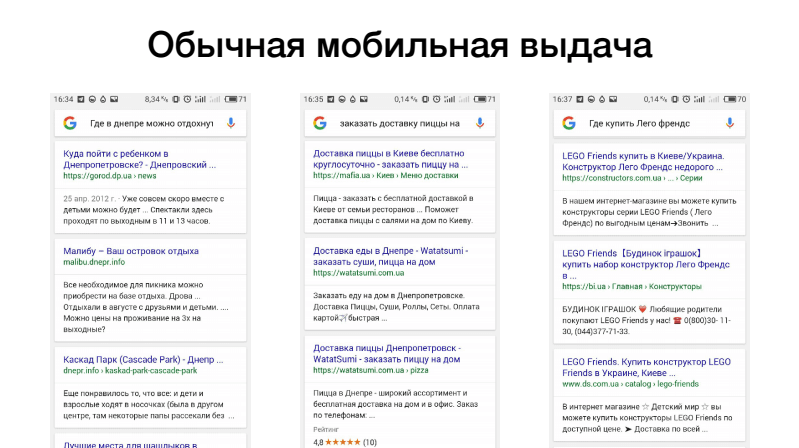Click the snippet 'Пицца - заказать с бесплатной доставкой'

coord(393,209)
